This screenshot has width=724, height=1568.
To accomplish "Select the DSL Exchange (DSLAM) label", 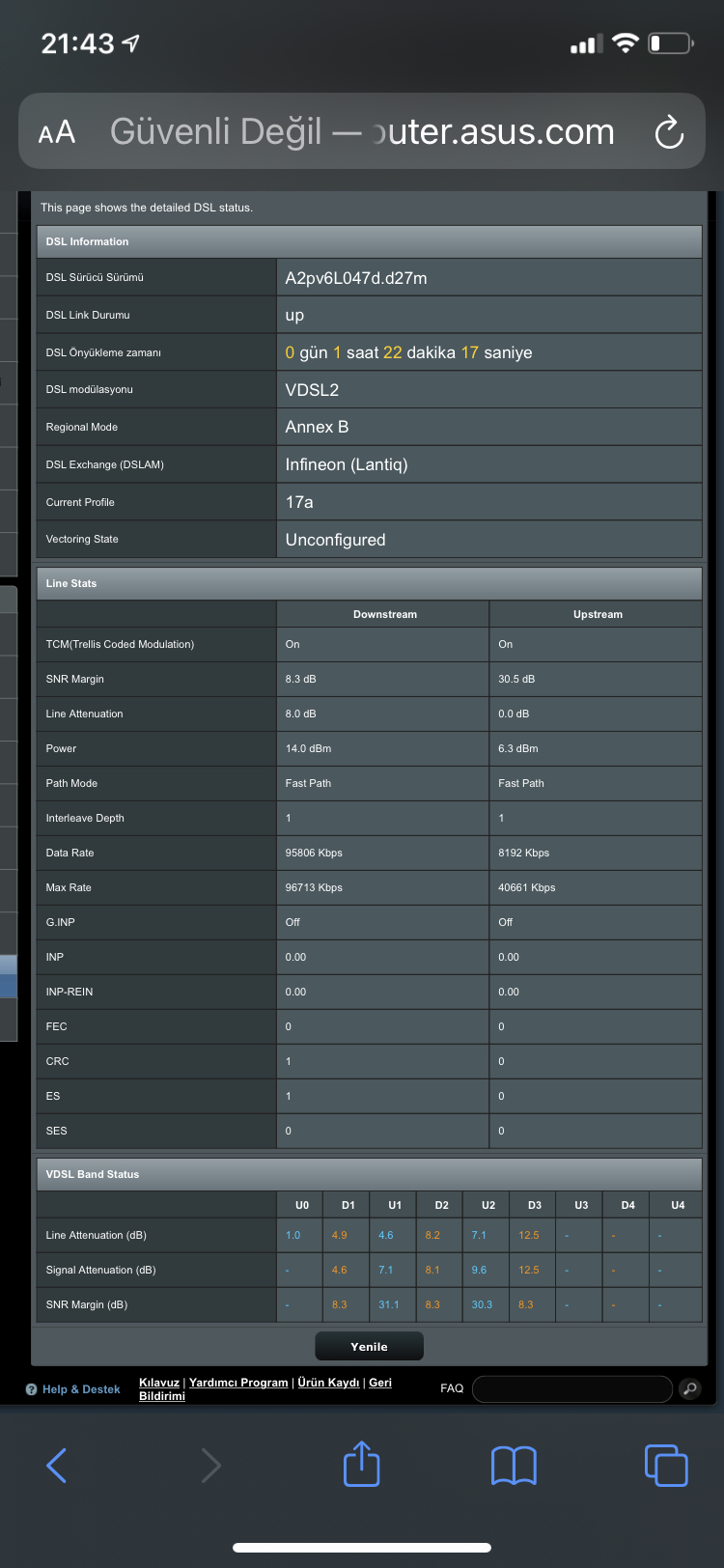I will click(104, 464).
